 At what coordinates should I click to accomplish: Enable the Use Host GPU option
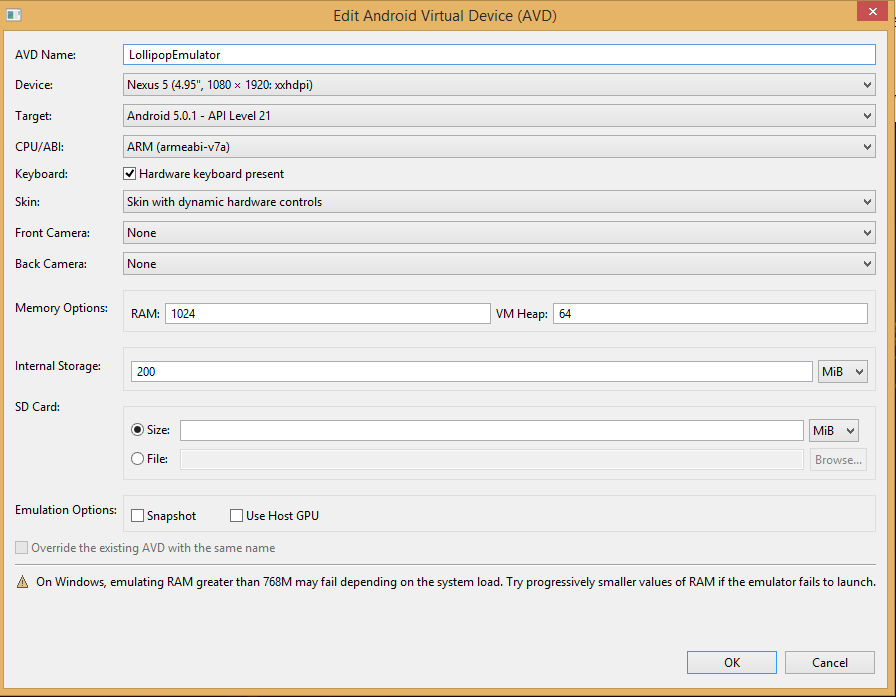236,515
